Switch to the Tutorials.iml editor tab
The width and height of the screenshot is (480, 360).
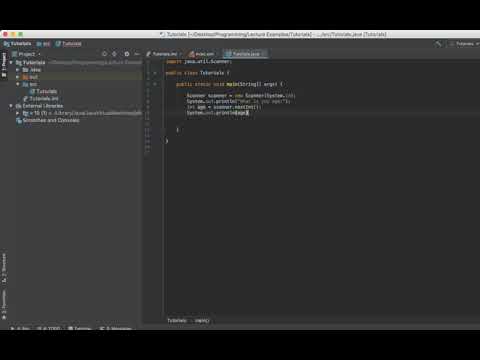pos(163,54)
